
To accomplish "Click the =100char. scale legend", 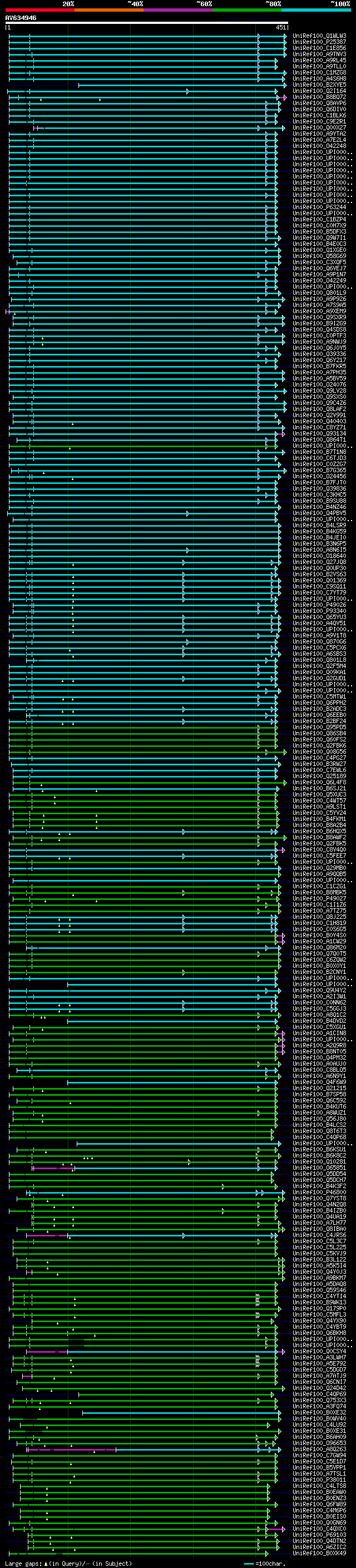I will click(x=264, y=1564).
